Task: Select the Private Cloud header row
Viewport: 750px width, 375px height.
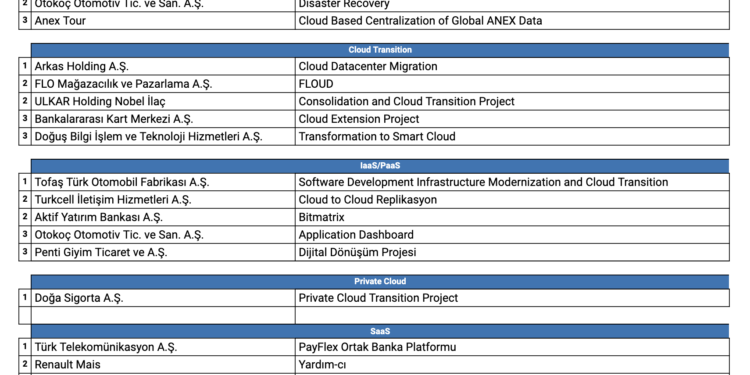Action: coord(380,282)
